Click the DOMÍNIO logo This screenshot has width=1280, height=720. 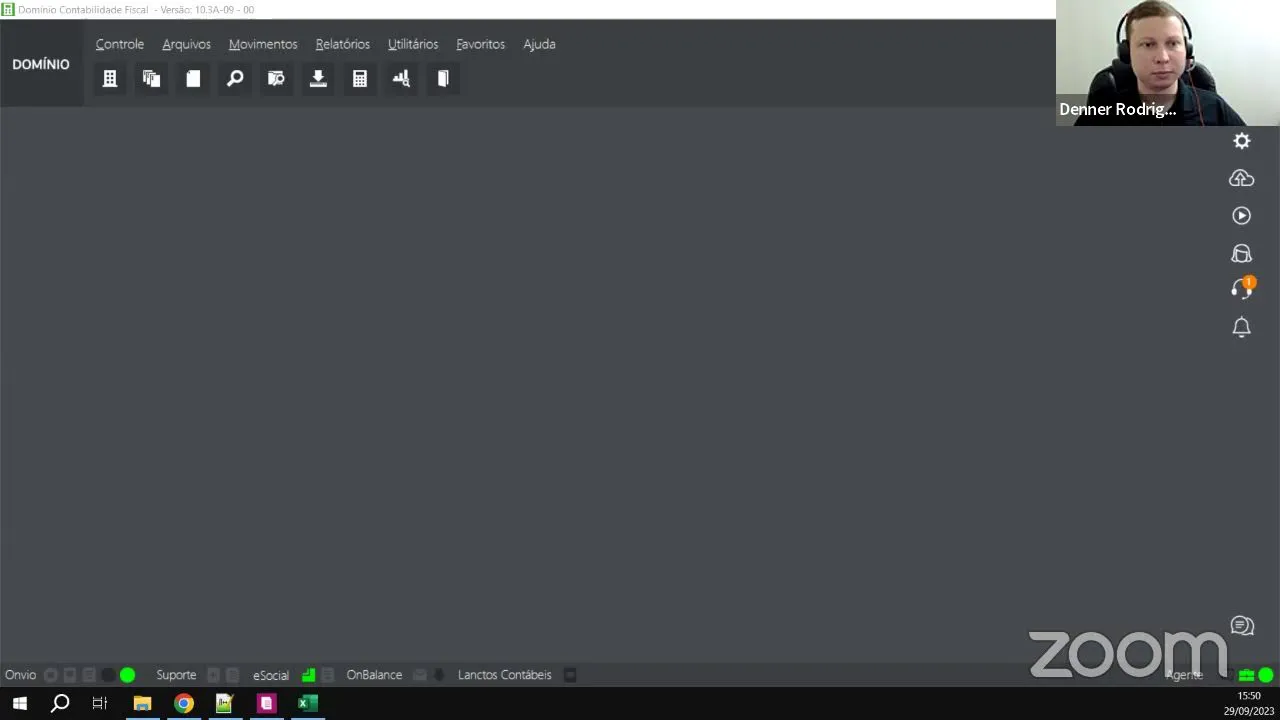coord(41,64)
